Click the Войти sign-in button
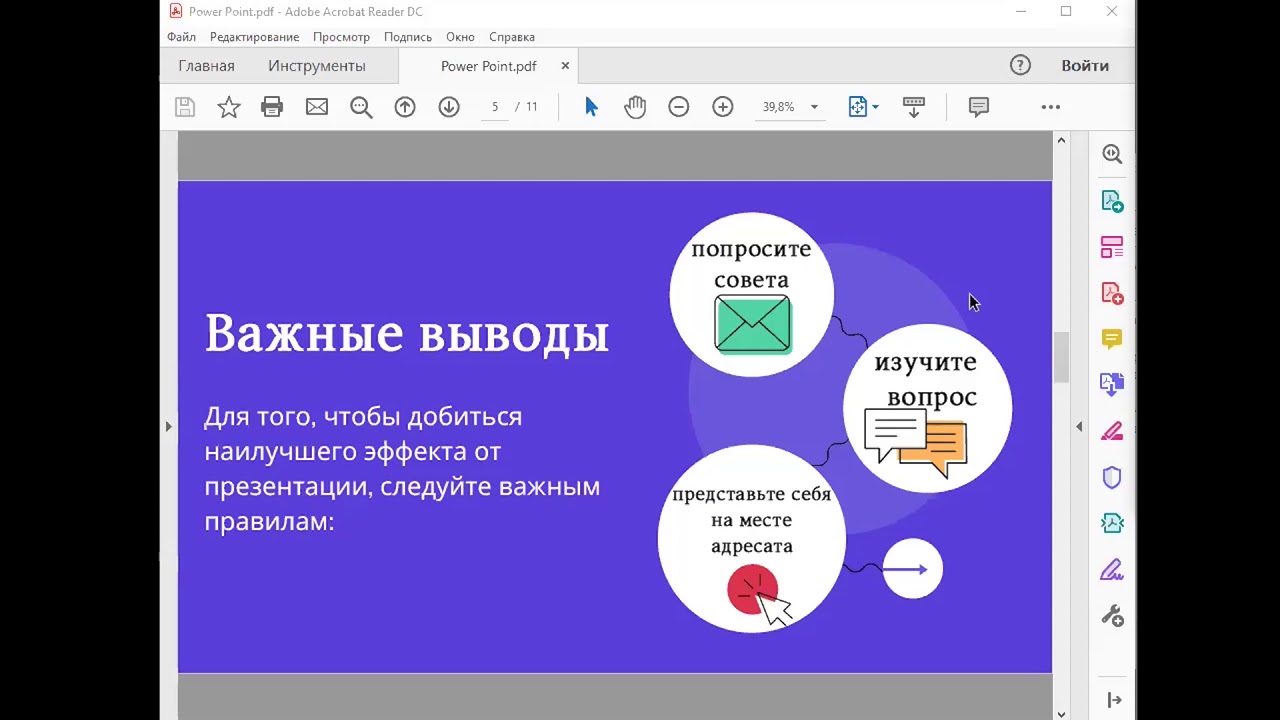This screenshot has width=1280, height=720. (x=1085, y=66)
